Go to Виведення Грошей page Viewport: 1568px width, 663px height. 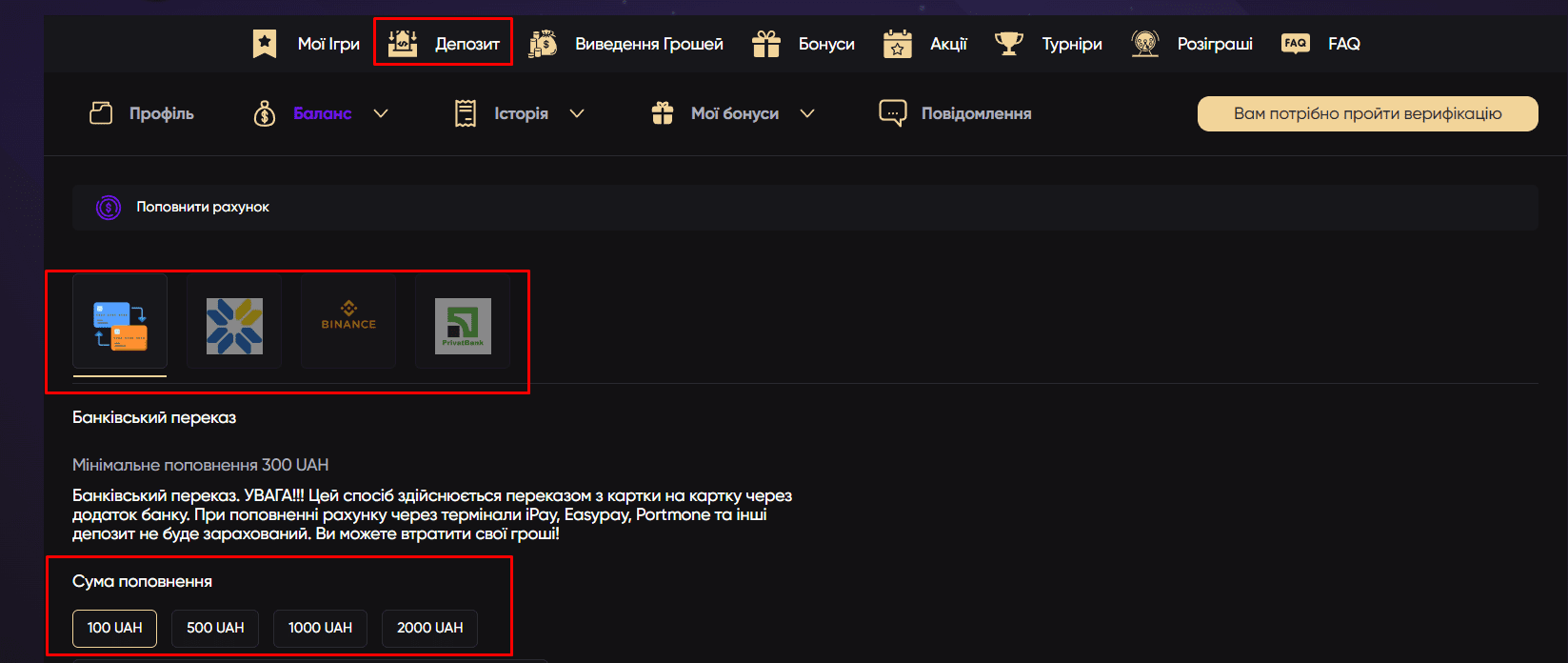click(x=649, y=44)
